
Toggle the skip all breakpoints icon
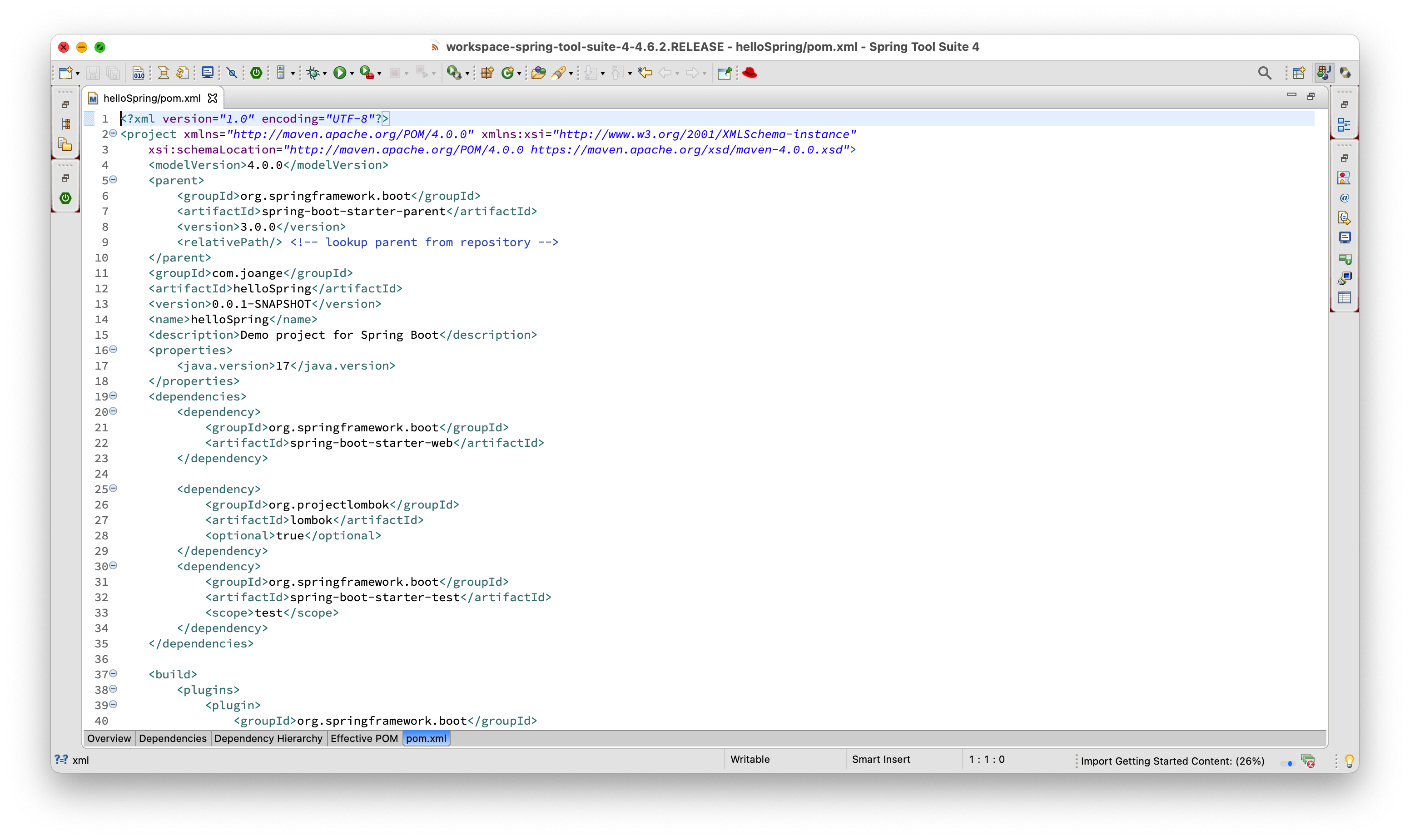[x=232, y=73]
